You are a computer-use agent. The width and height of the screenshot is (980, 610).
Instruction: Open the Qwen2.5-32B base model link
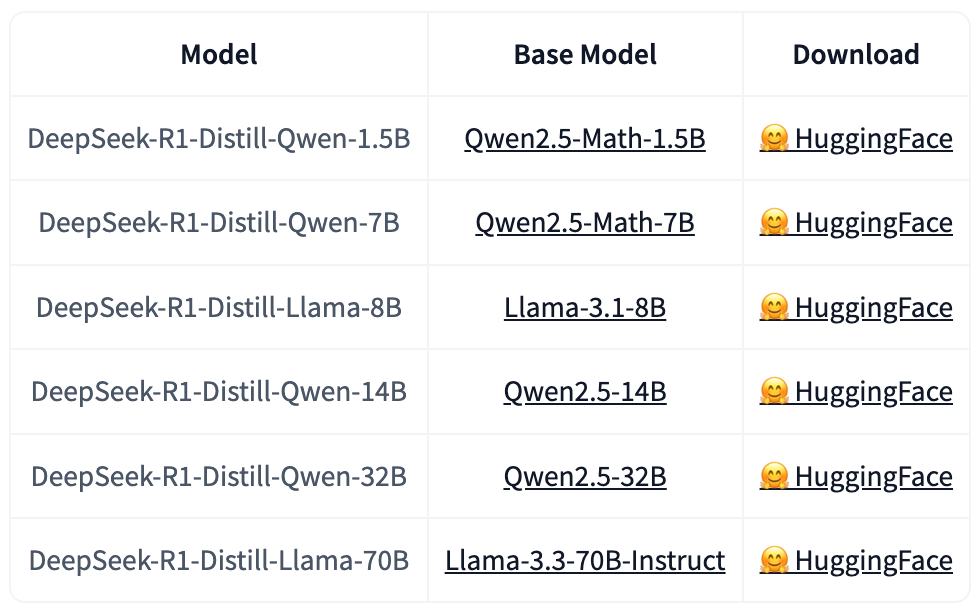click(x=585, y=476)
